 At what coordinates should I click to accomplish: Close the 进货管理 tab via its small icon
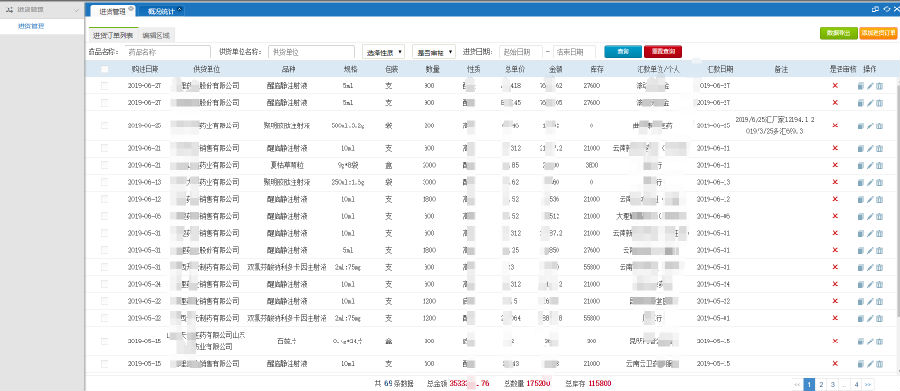[x=131, y=9]
